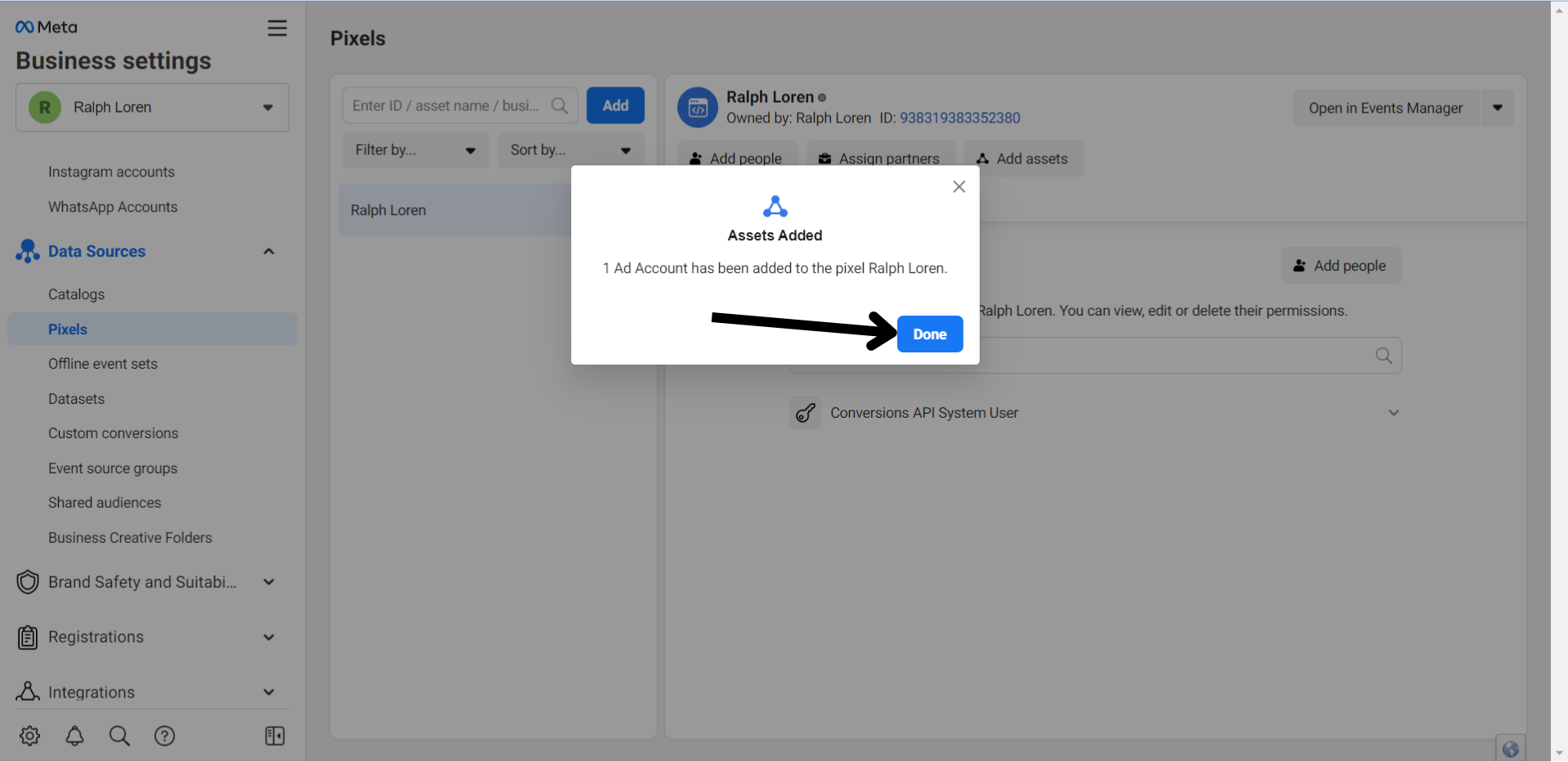Click the Brand Safety shield icon

[28, 582]
